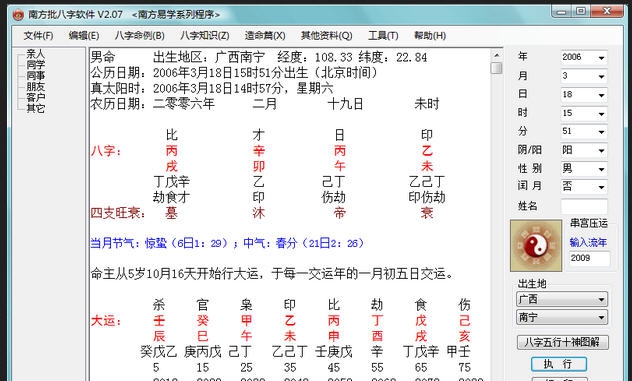Open the 八字命例(B) menu
The width and height of the screenshot is (632, 381).
(139, 35)
